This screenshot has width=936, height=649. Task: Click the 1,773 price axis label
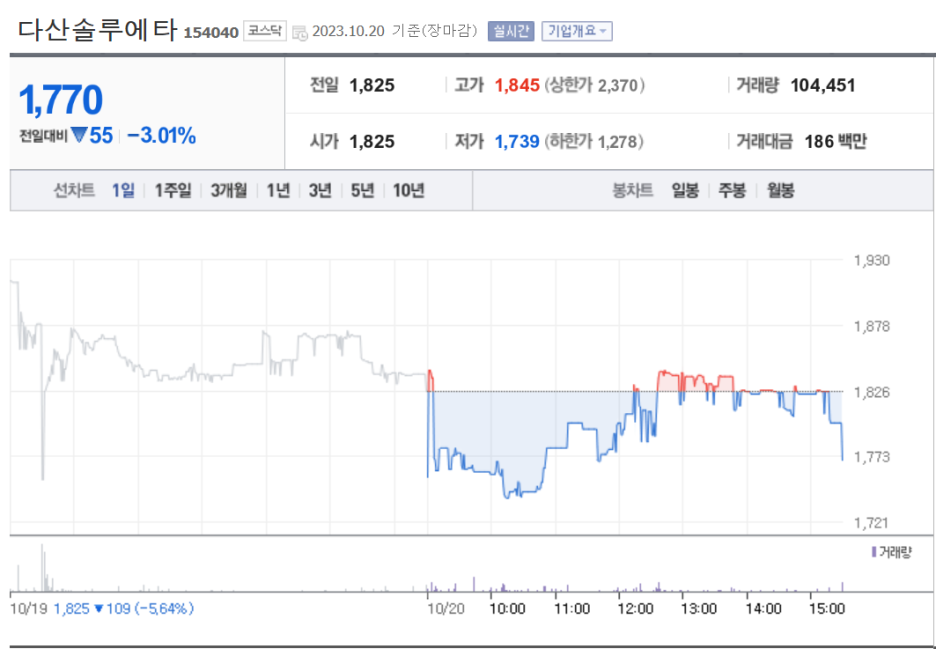(x=872, y=457)
